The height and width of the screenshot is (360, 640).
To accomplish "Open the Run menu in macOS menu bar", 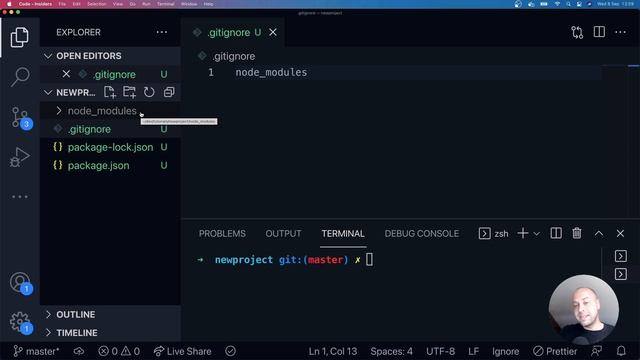I will pos(146,4).
